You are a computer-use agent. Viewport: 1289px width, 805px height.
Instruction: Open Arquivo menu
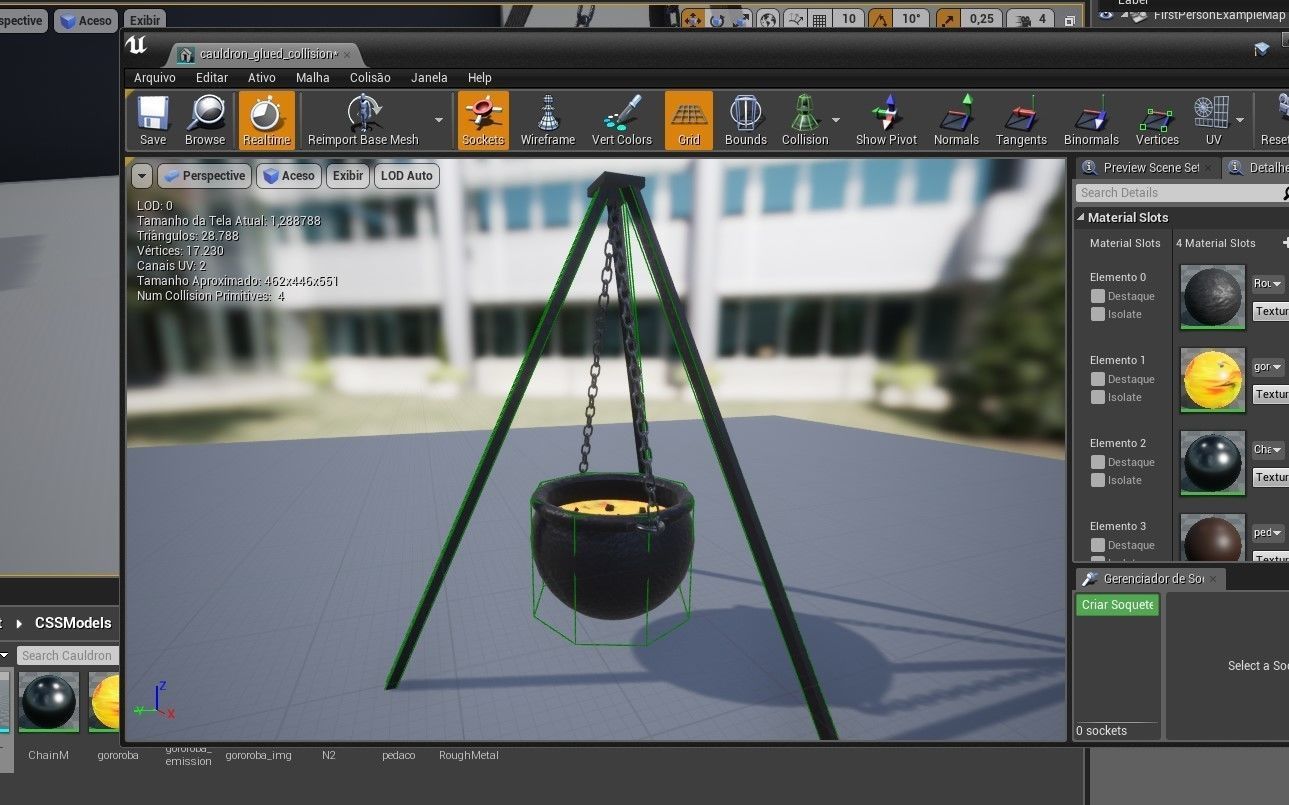[155, 77]
